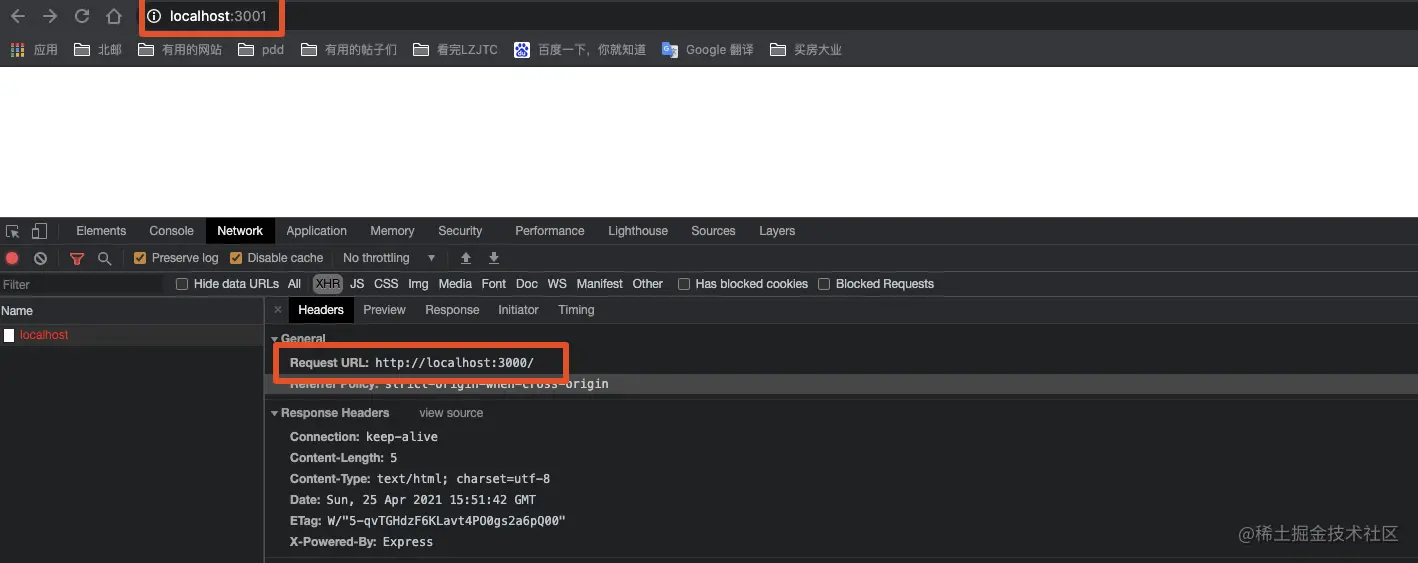Viewport: 1418px width, 563px height.
Task: Open the pdd bookmark folder
Action: (x=261, y=49)
